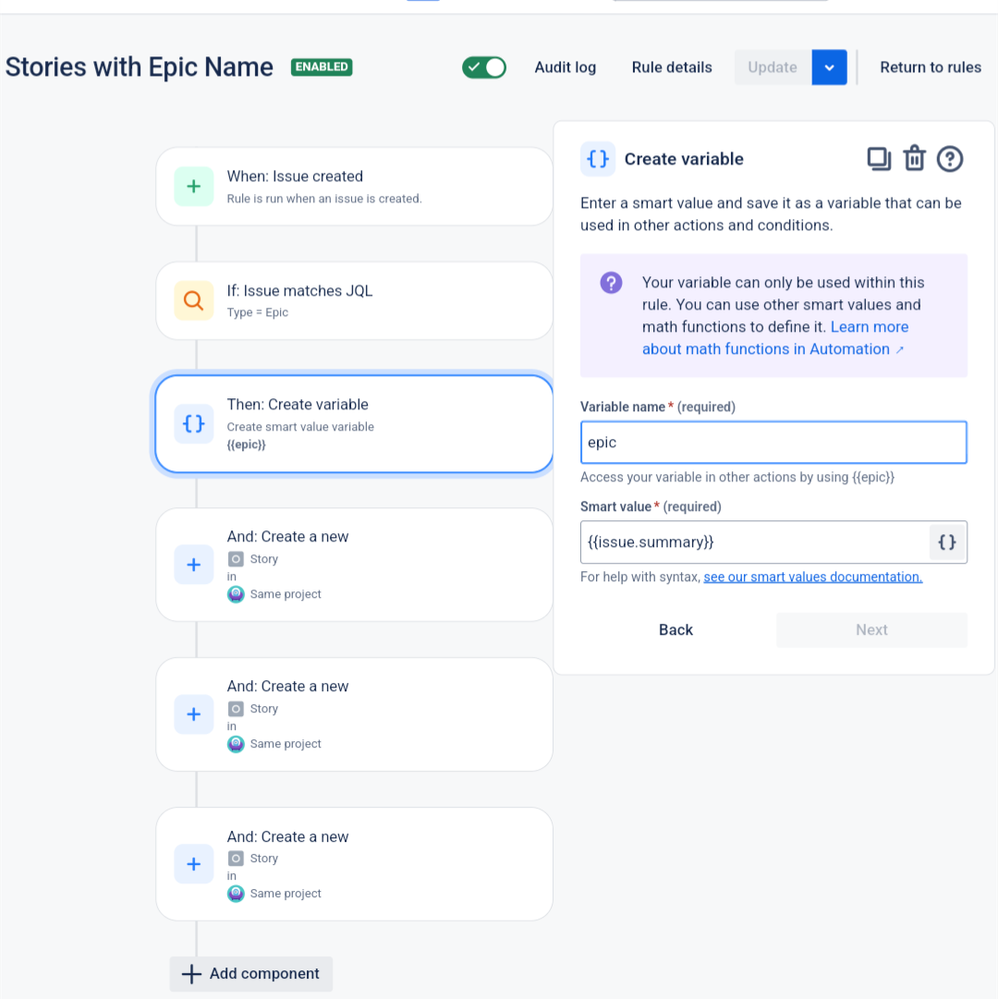The image size is (998, 999).
Task: Click 'Create smart value variable' subtitle
Action: point(300,427)
